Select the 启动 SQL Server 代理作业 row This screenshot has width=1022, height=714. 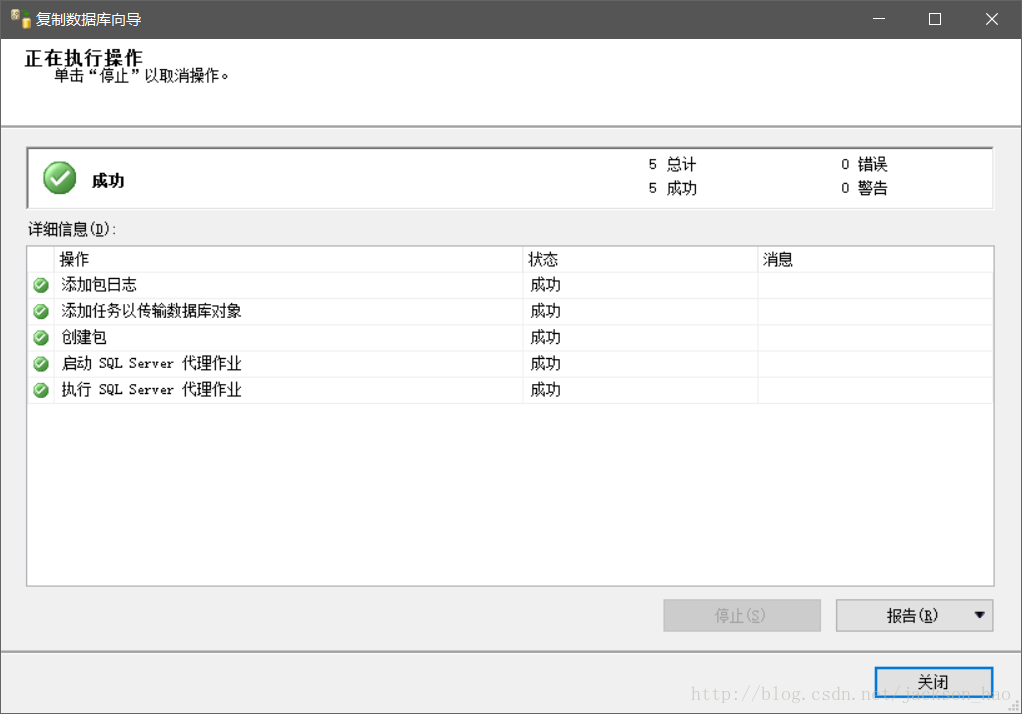(510, 363)
